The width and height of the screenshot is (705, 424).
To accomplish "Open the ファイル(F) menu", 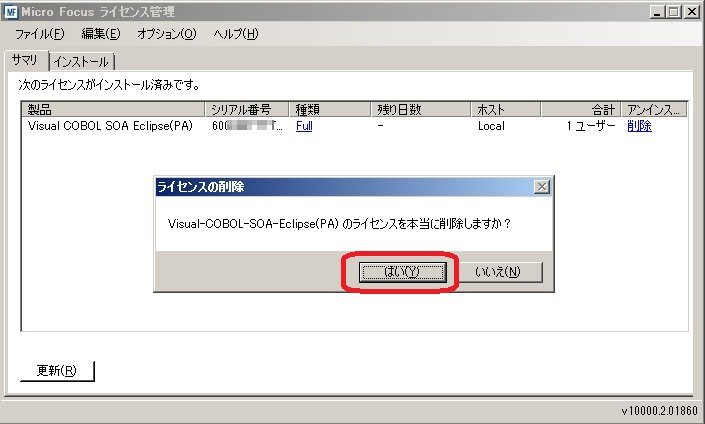I will point(40,34).
